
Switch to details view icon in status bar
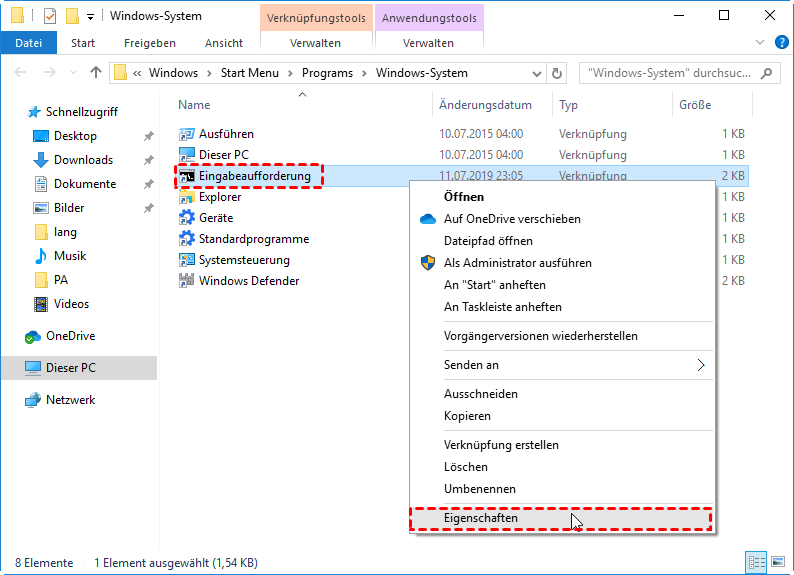(x=757, y=562)
